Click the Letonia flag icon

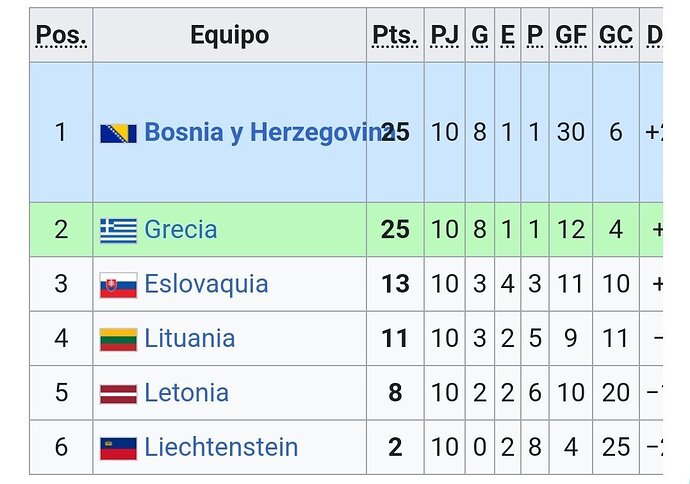(118, 394)
